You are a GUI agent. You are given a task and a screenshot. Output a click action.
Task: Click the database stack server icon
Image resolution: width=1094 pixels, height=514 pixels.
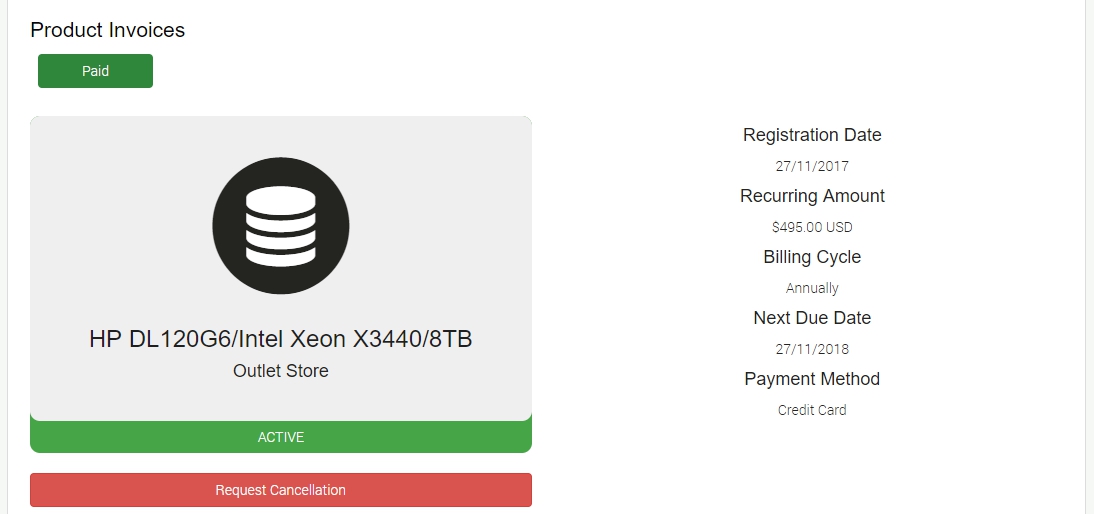coord(281,226)
